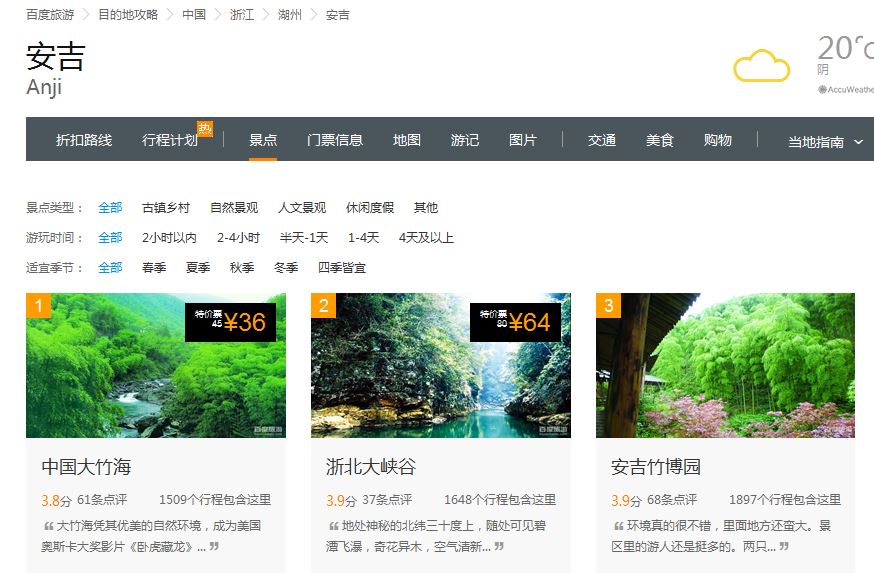
Task: Open the 61条点评 reviews link
Action: click(102, 500)
